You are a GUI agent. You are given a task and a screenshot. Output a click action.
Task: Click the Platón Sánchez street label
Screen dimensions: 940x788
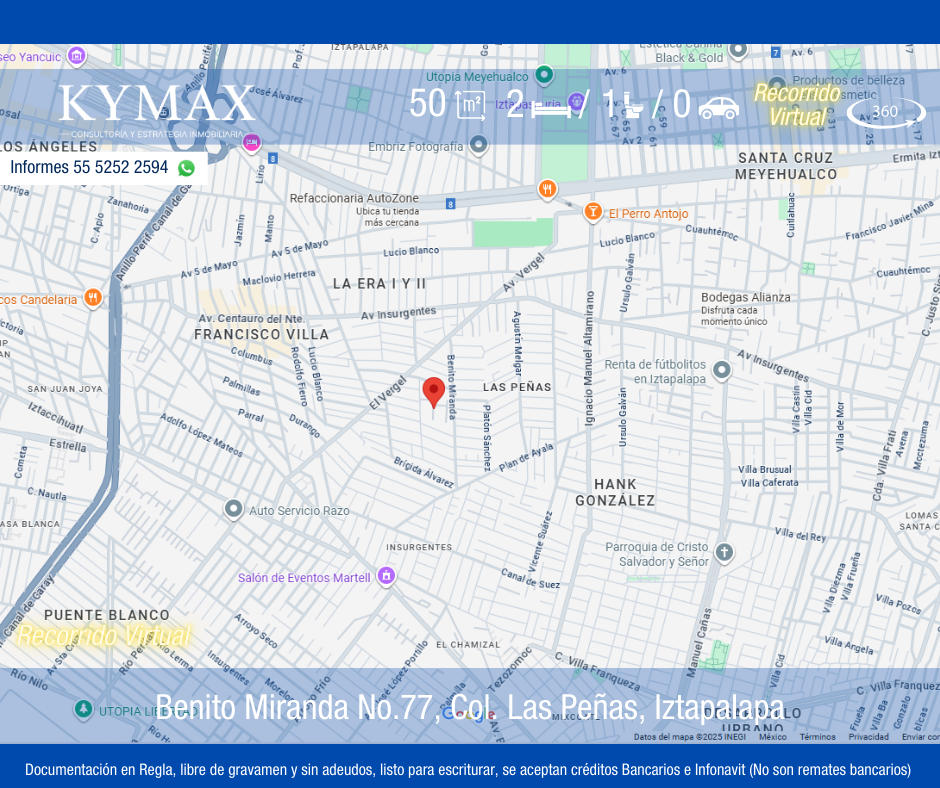click(487, 438)
